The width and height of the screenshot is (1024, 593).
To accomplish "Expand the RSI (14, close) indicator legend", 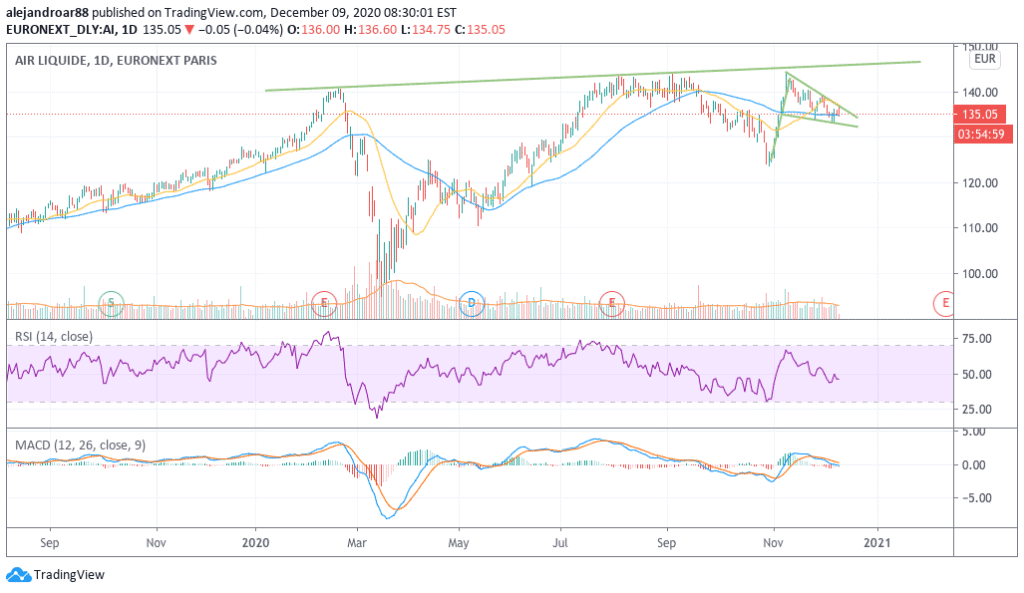I will click(x=52, y=337).
